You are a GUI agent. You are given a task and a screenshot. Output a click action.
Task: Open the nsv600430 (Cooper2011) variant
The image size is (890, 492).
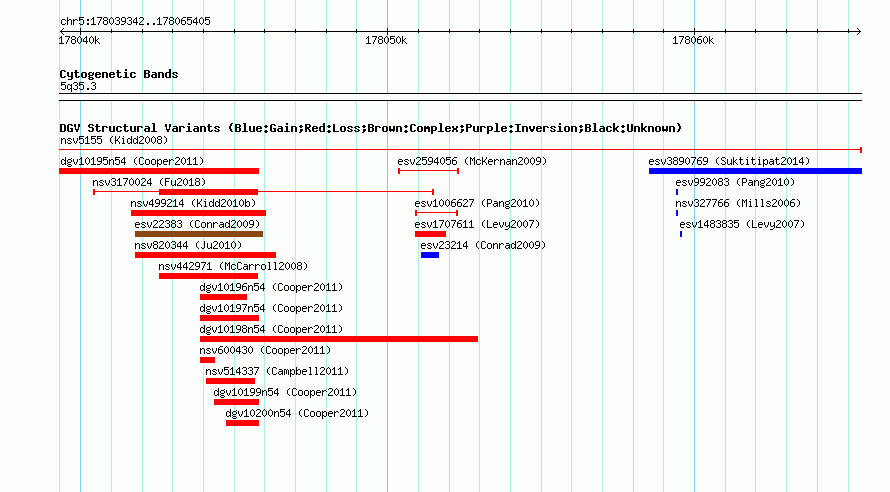(x=265, y=350)
